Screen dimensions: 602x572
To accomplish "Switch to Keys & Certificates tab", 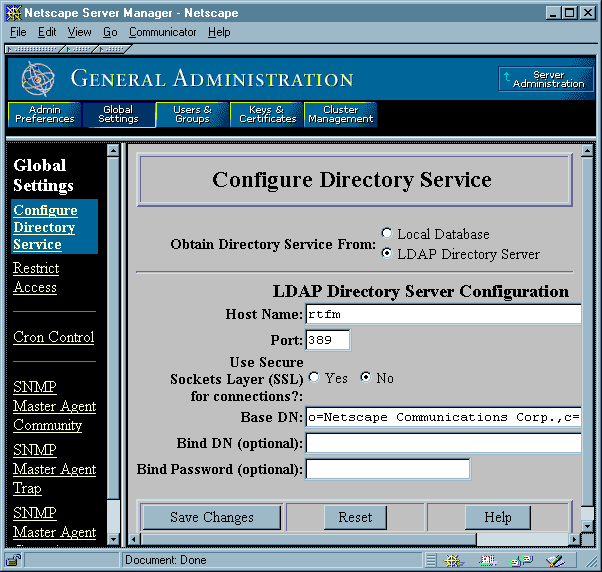I will point(267,114).
